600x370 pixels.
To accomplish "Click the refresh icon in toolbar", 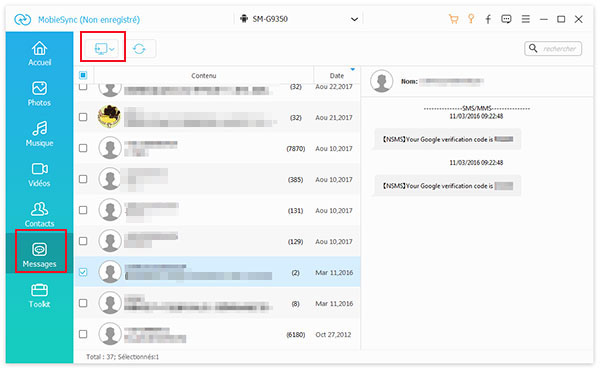I will tap(139, 49).
